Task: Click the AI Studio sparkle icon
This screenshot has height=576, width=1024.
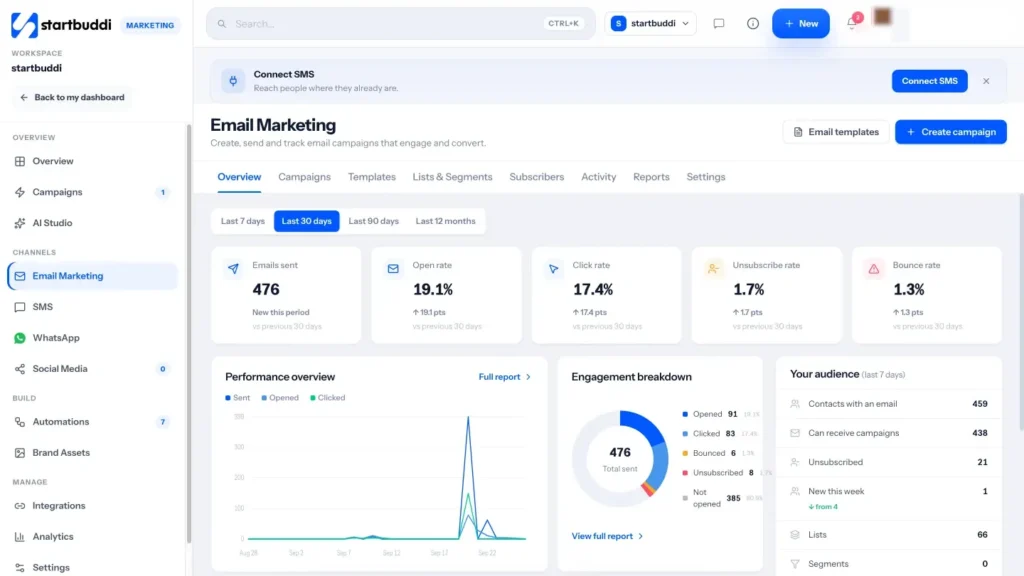Action: (x=20, y=223)
